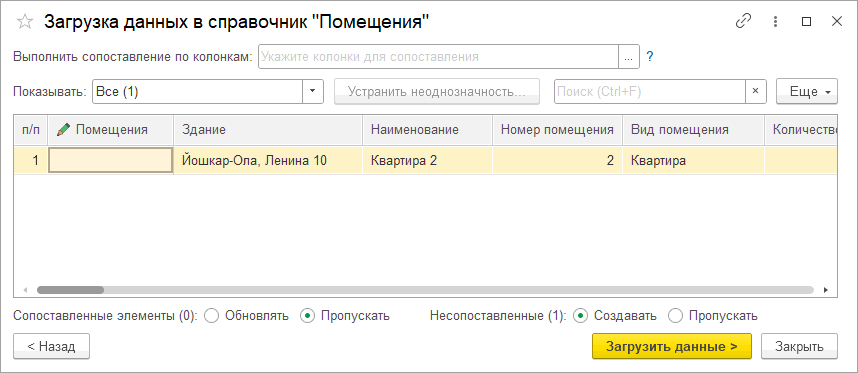This screenshot has width=858, height=373.
Task: Click the column matching input field
Action: (x=438, y=56)
